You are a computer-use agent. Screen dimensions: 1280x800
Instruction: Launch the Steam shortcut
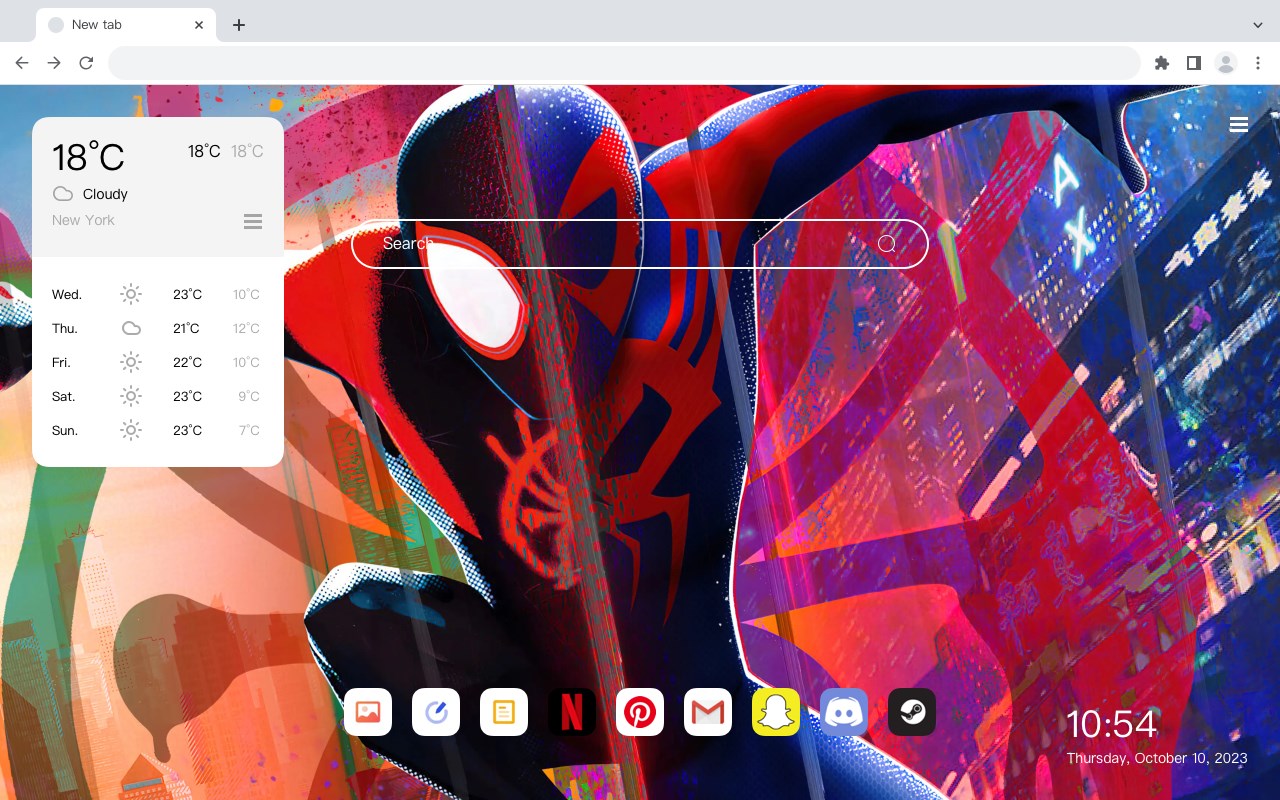coord(912,712)
